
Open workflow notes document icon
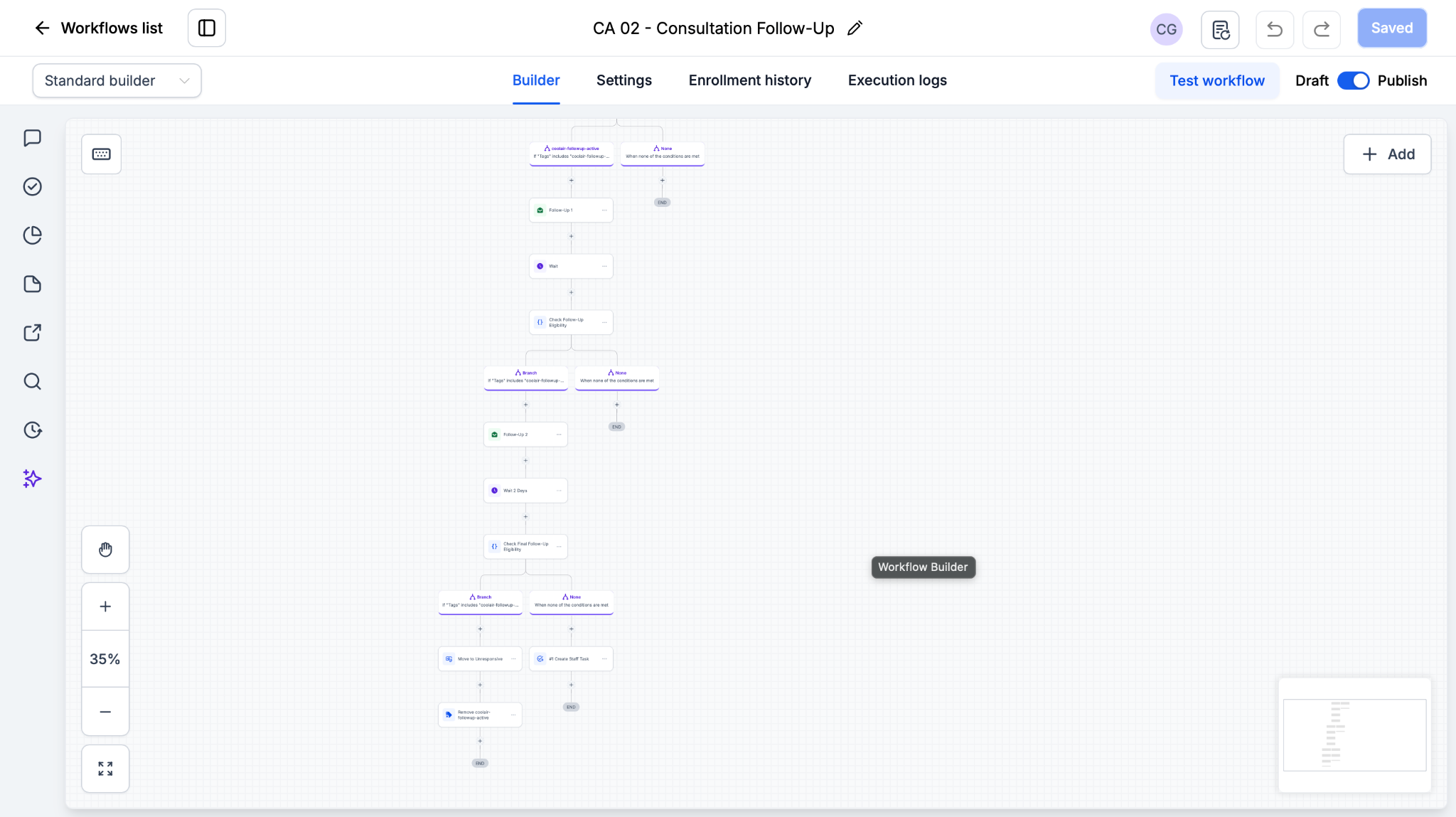pos(1220,29)
